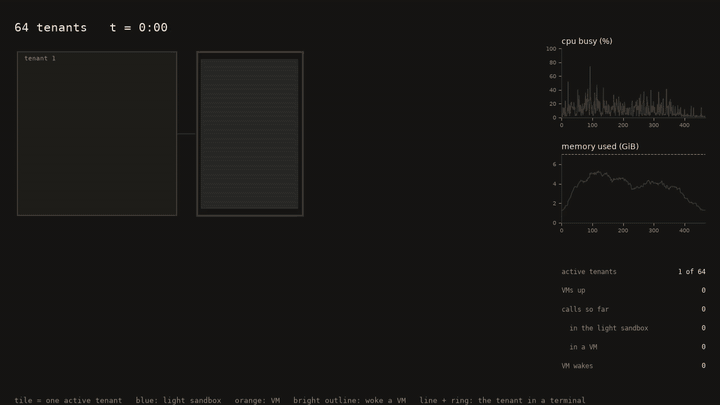Click the VMs up count value

(703, 291)
